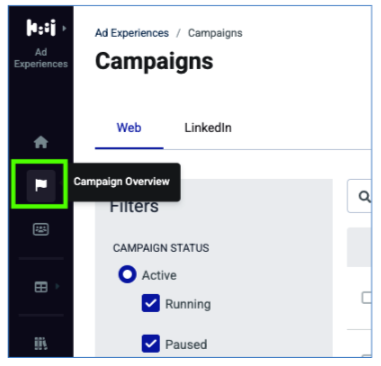Open the library books icon in the sidebar

click(41, 344)
